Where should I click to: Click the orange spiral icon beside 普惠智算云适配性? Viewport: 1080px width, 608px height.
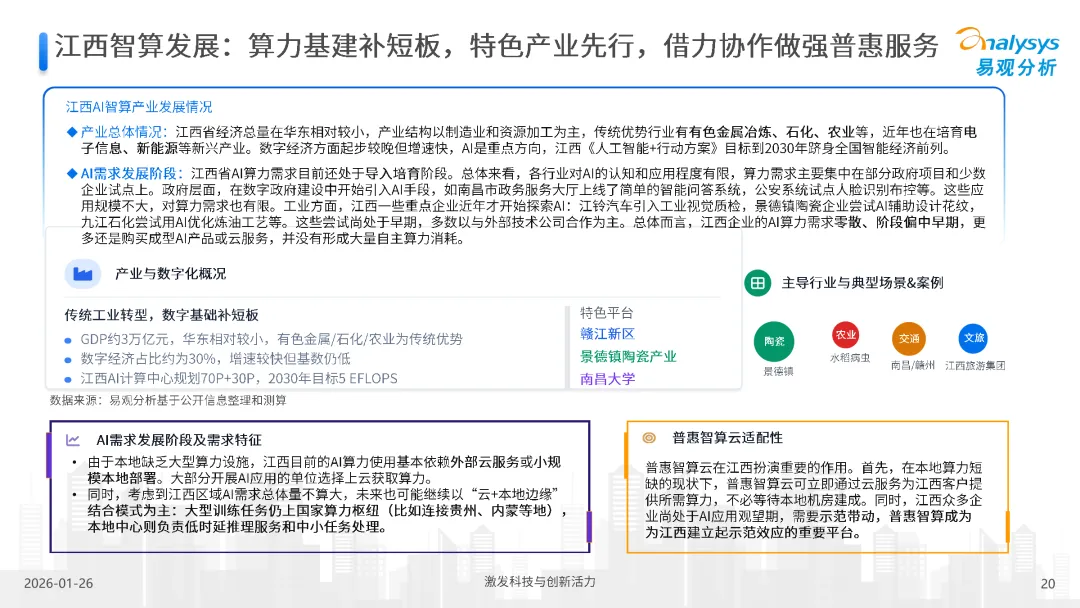click(x=648, y=437)
